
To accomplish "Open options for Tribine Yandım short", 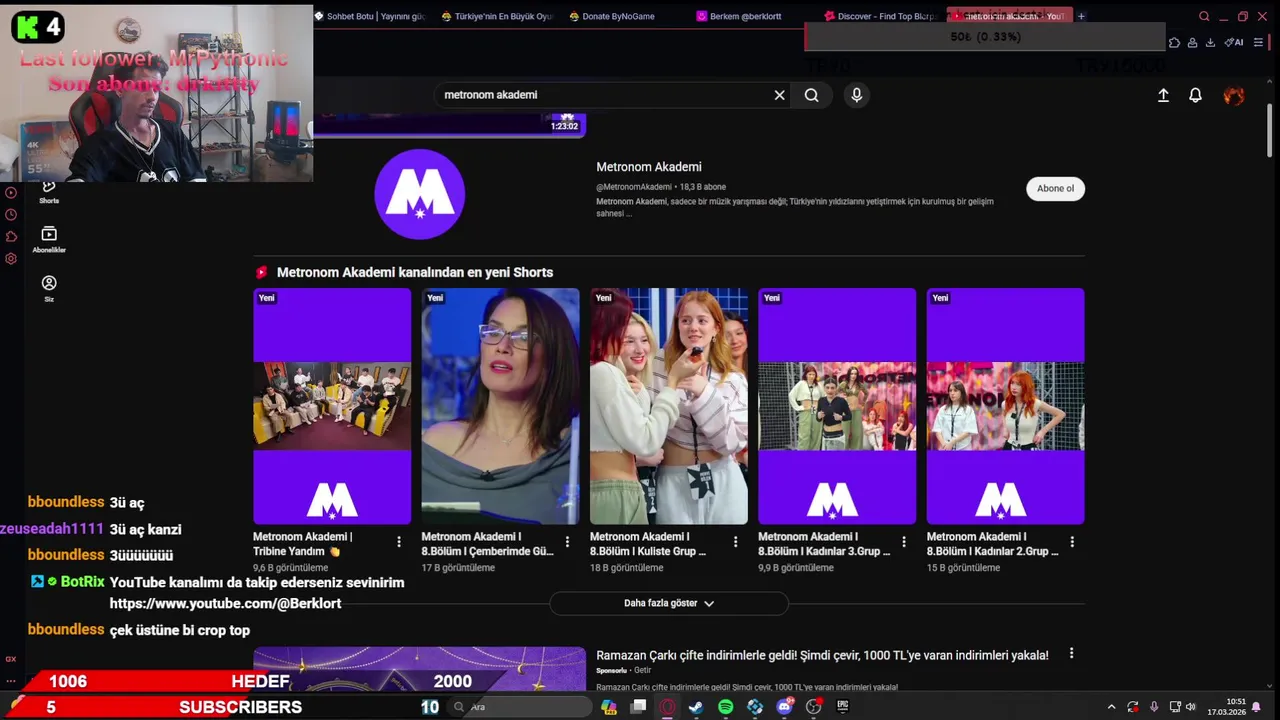I will pyautogui.click(x=399, y=542).
